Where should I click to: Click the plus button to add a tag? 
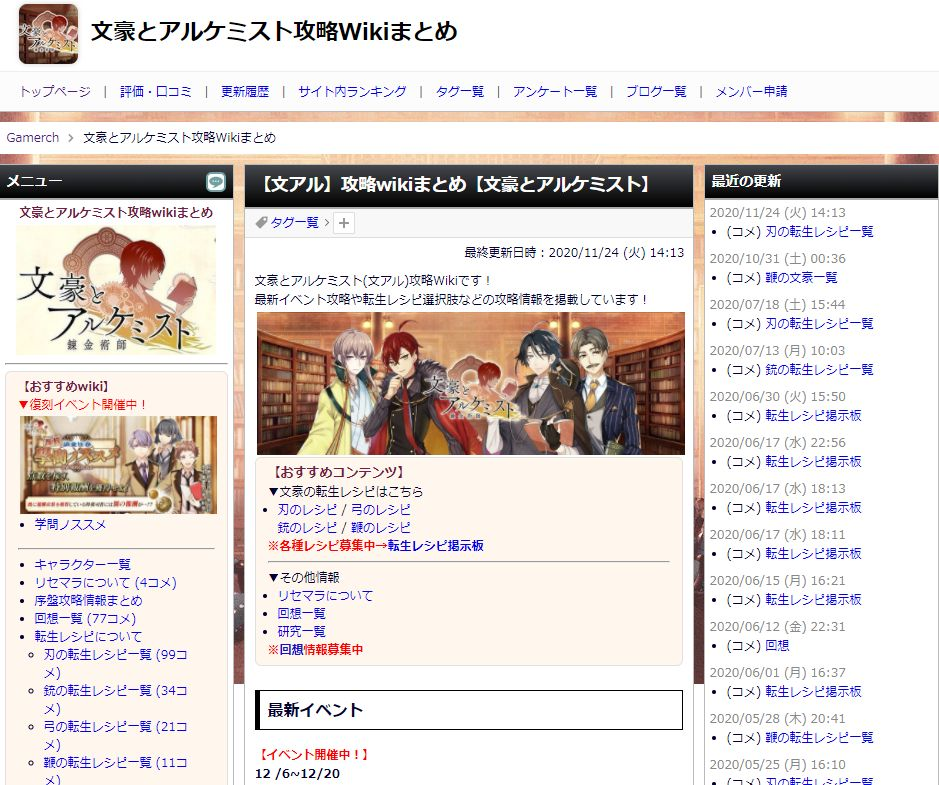tap(344, 223)
